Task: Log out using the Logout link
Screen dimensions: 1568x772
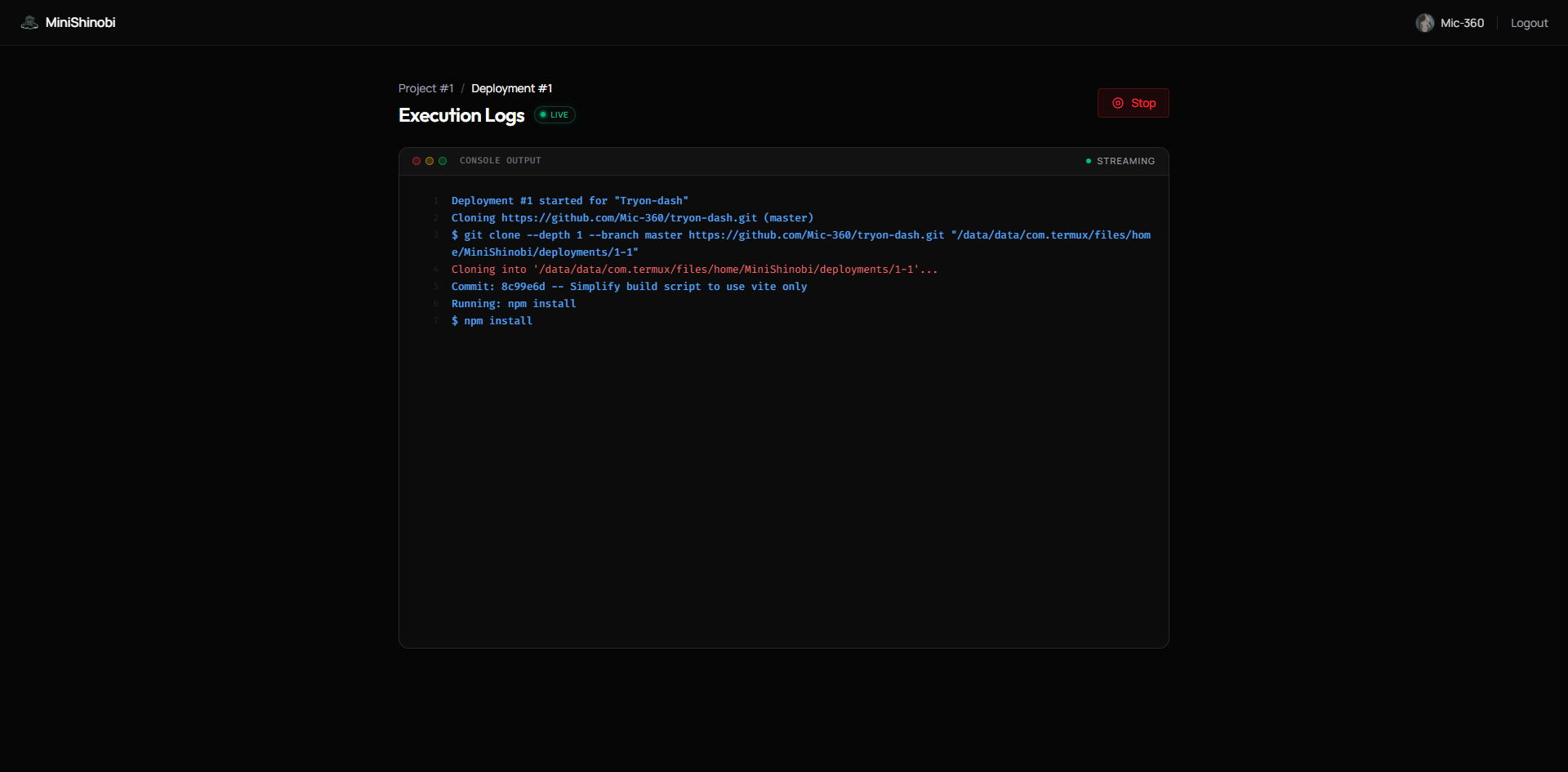Action: [x=1529, y=23]
